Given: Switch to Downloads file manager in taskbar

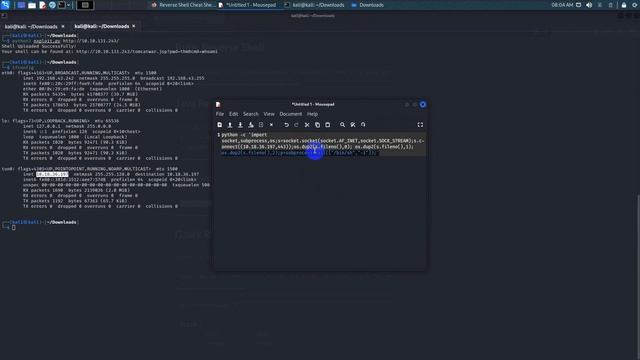Looking at the screenshot, I should tap(367, 5).
